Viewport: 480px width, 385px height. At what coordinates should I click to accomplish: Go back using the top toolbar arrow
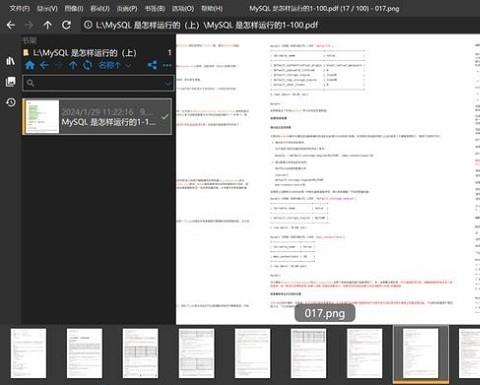click(x=11, y=25)
